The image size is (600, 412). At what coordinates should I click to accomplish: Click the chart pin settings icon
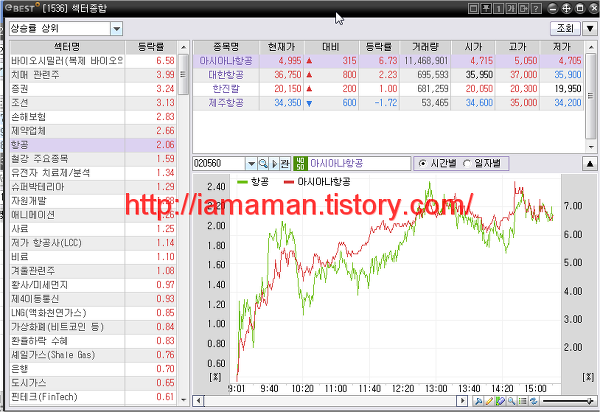click(x=478, y=401)
